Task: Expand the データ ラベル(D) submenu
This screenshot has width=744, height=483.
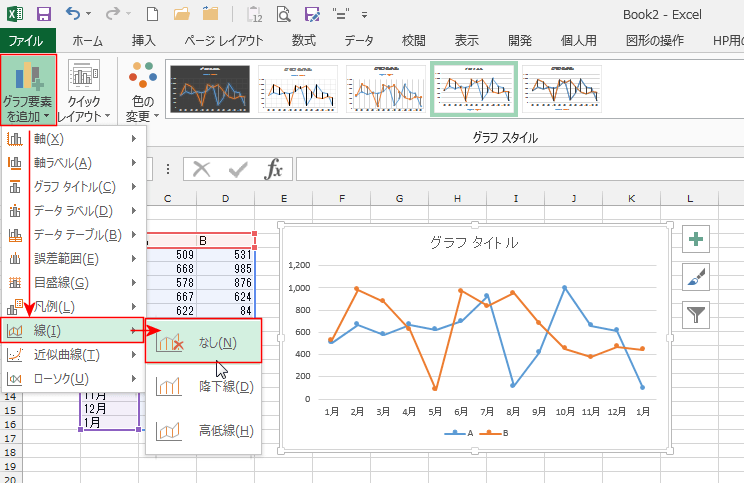Action: (x=73, y=211)
